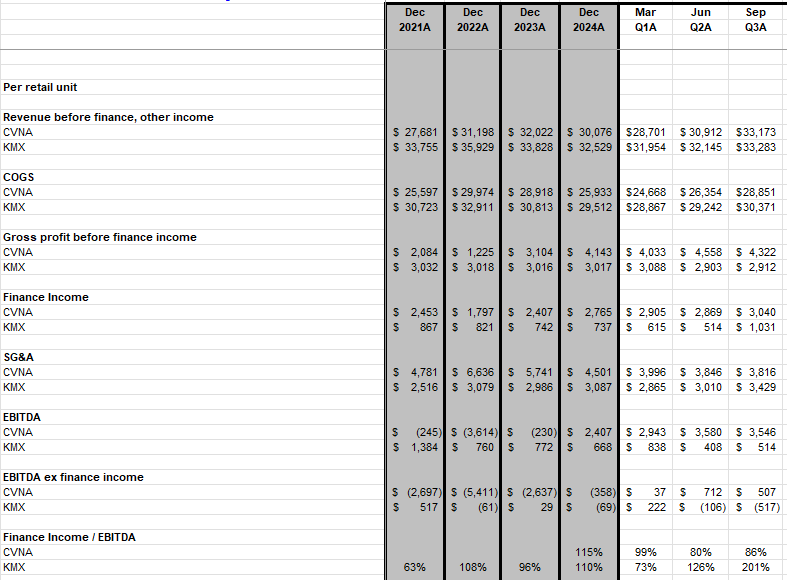
Task: Click SG&A cell 2,516
Action: click(415, 388)
